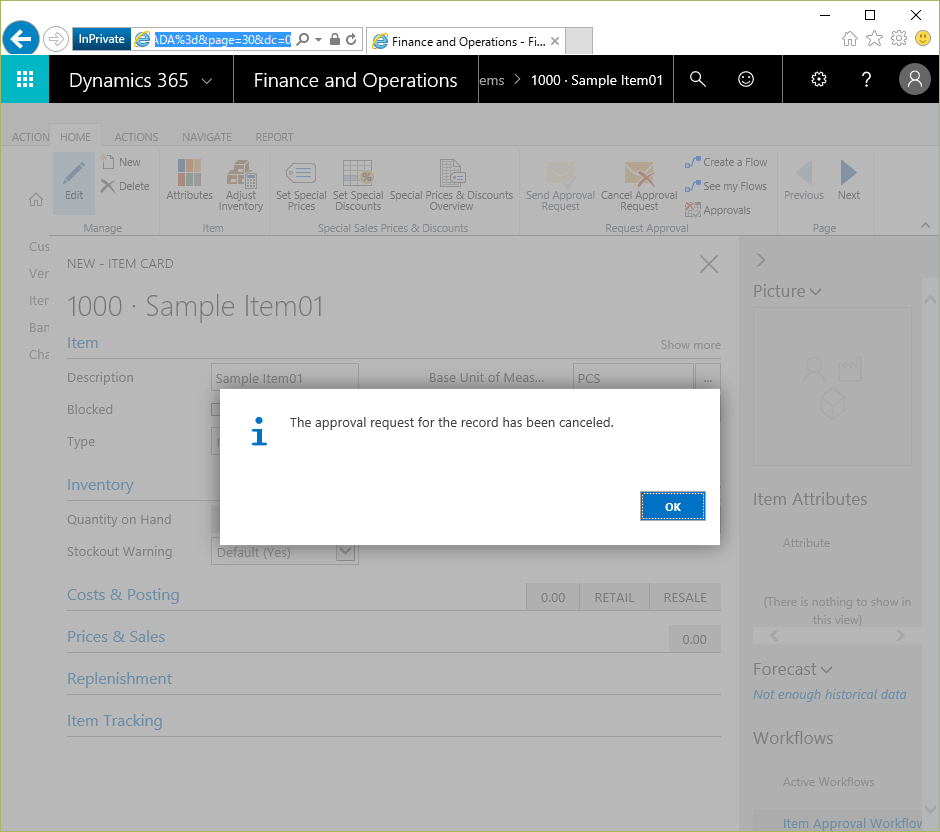
Task: Click Delete in the Manage group
Action: click(125, 186)
